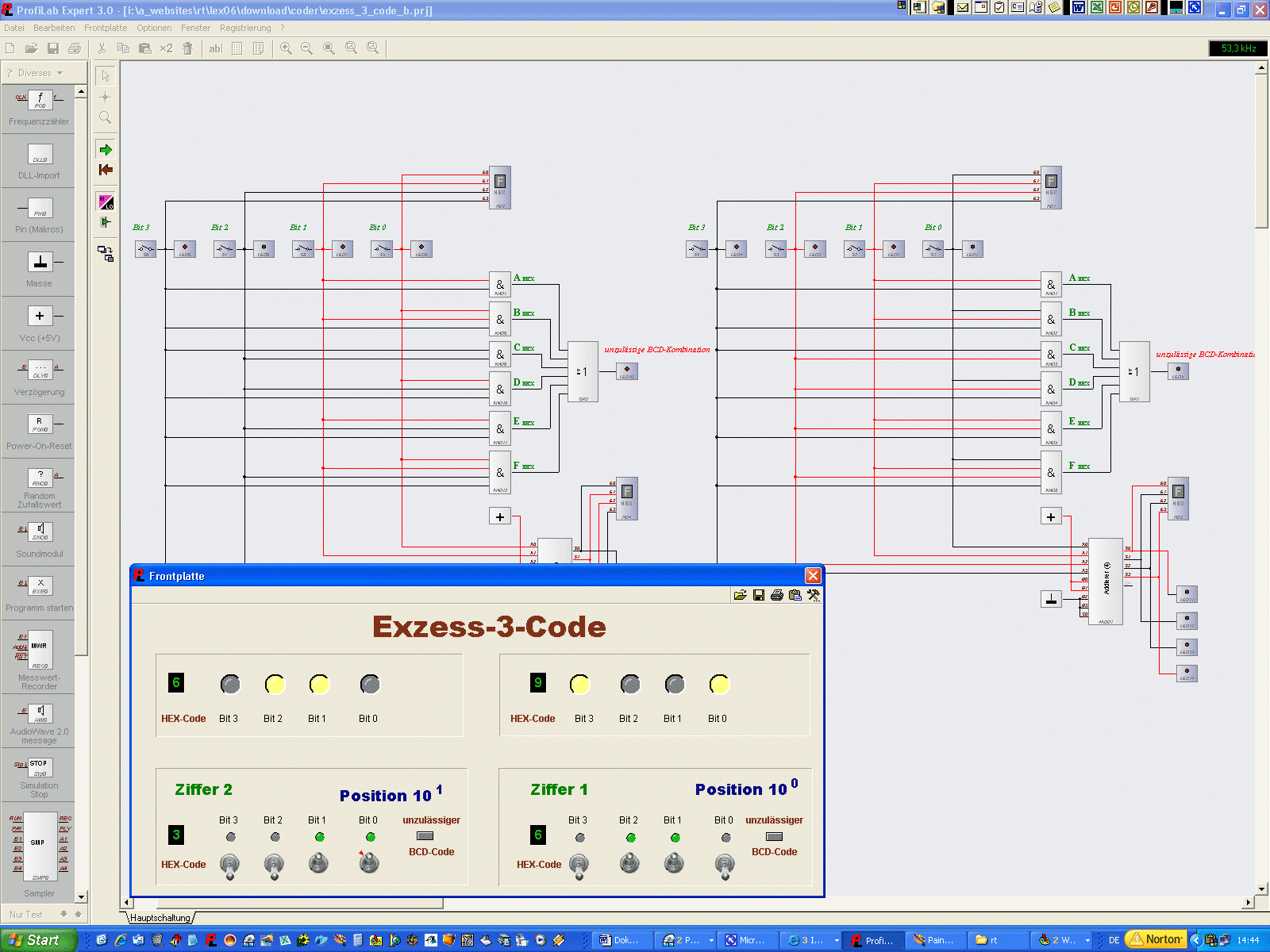Flip Ziffer 1 Bit 0 toggle switch

point(725,865)
